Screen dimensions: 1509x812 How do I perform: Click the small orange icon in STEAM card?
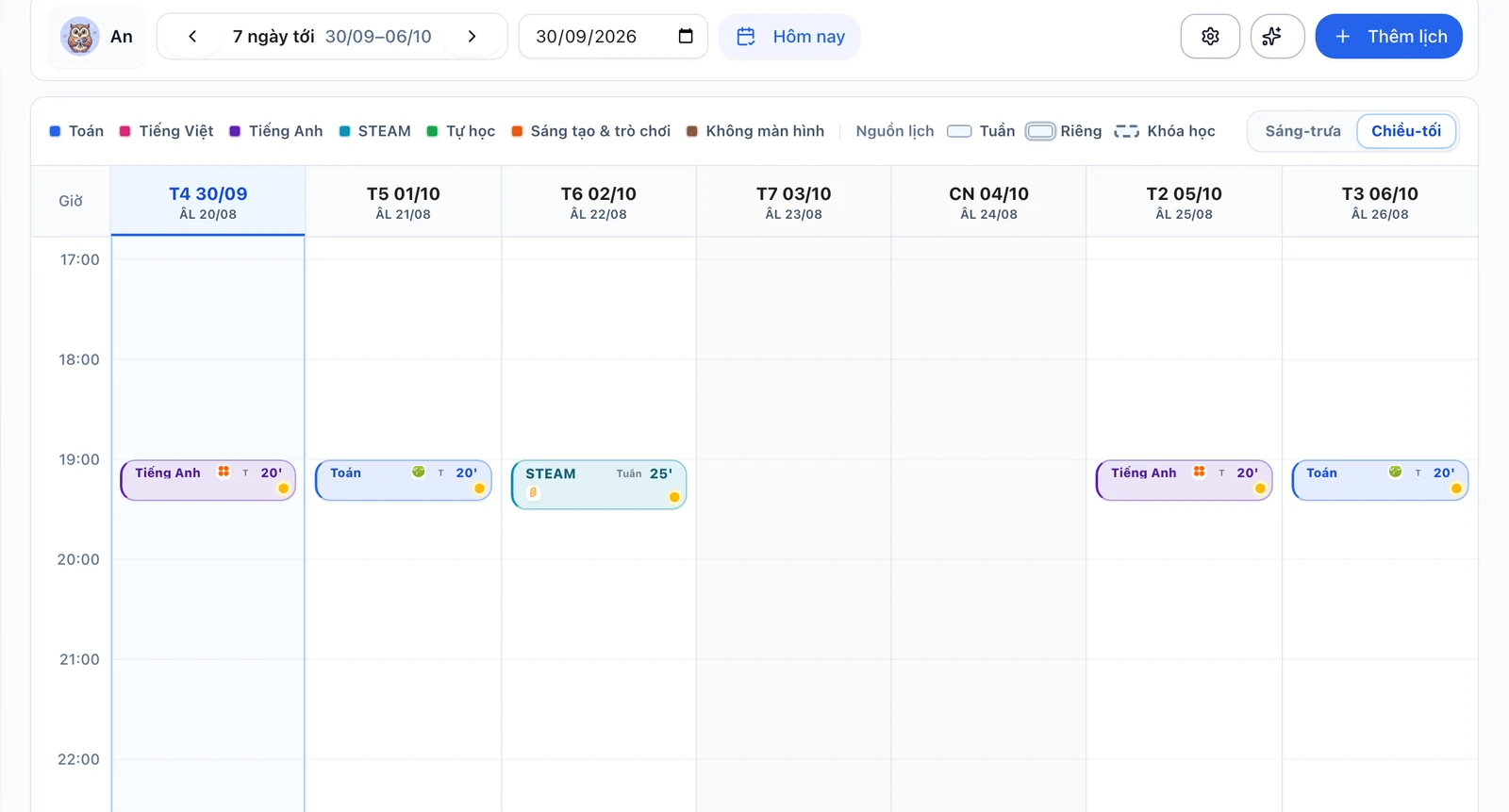coord(533,492)
